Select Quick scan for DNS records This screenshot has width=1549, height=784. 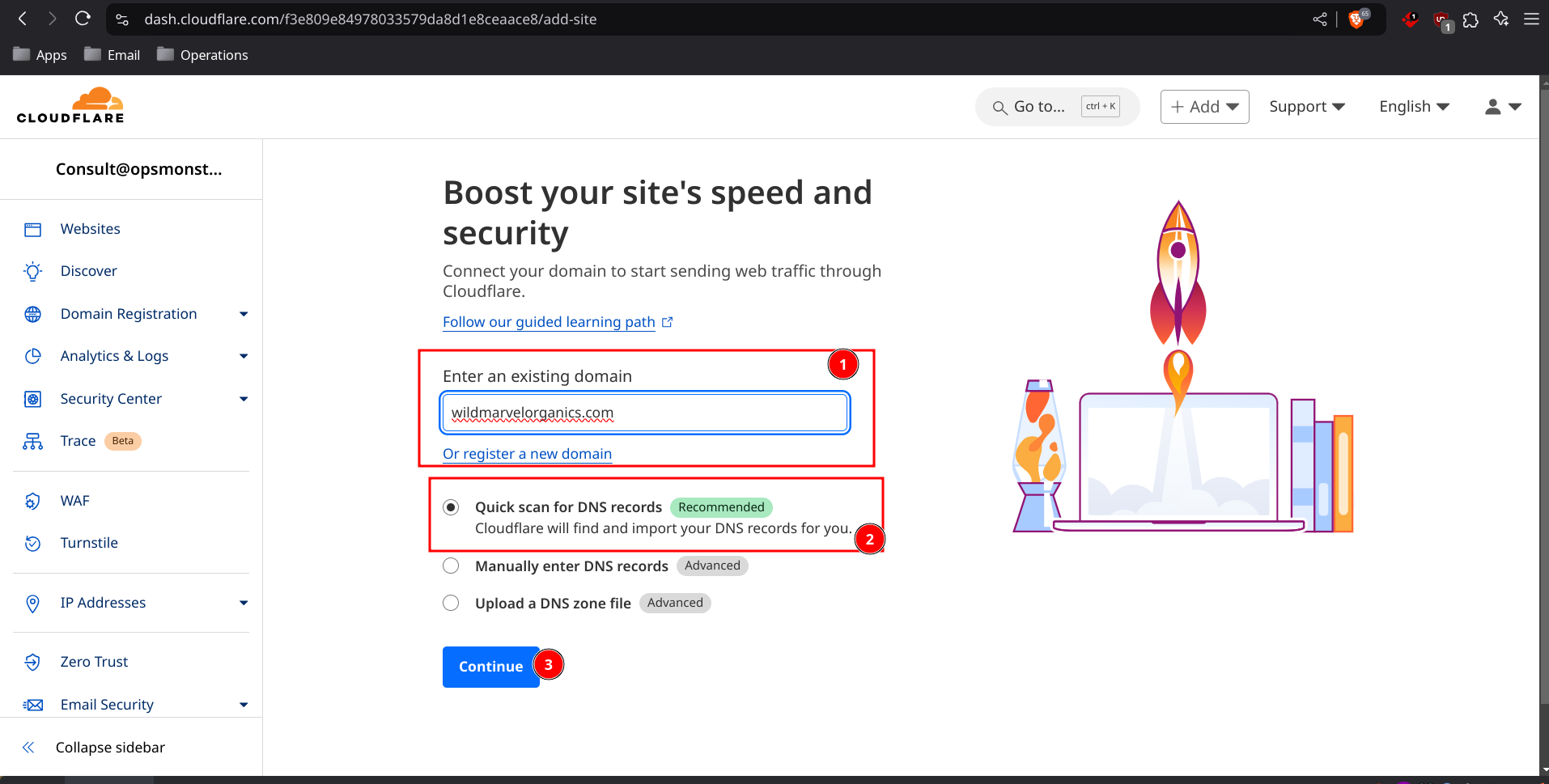pyautogui.click(x=451, y=507)
